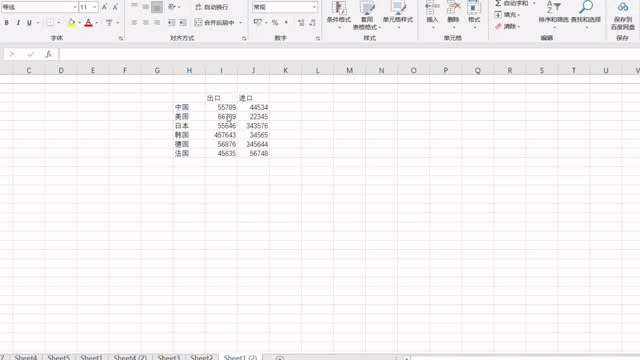Click the borders icon

coord(50,23)
